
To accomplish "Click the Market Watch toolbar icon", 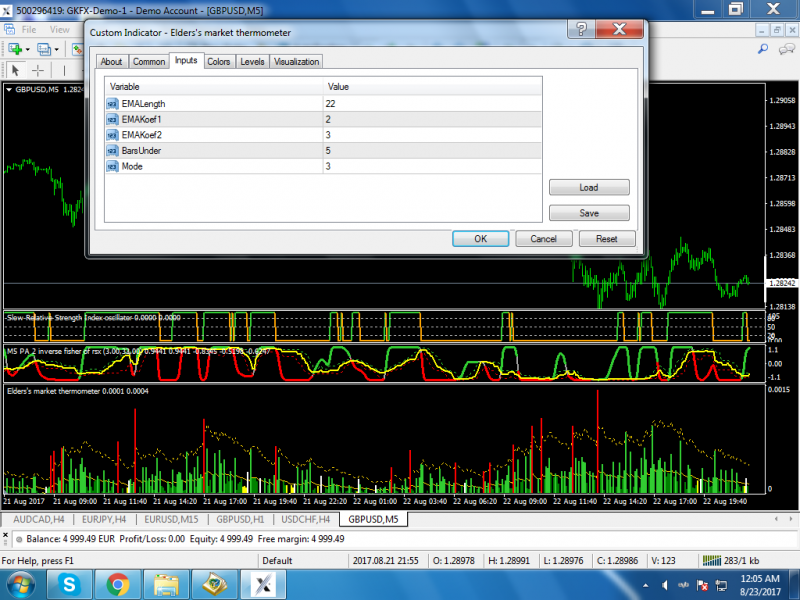I will [x=77, y=49].
